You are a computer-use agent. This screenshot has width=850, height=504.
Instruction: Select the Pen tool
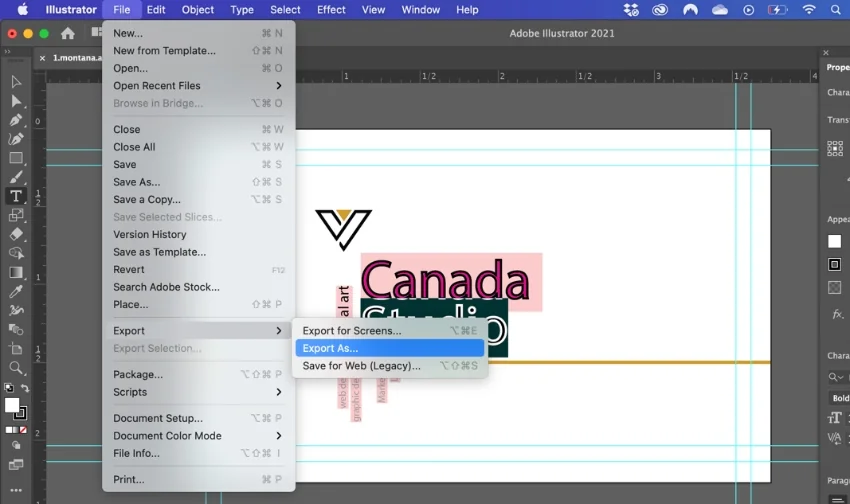click(x=16, y=120)
